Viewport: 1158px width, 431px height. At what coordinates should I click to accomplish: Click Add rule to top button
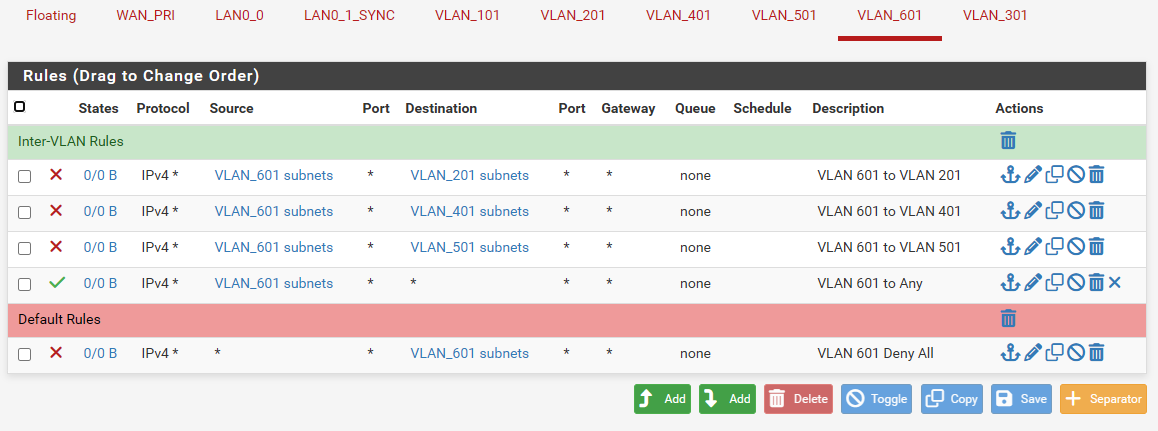[662, 399]
